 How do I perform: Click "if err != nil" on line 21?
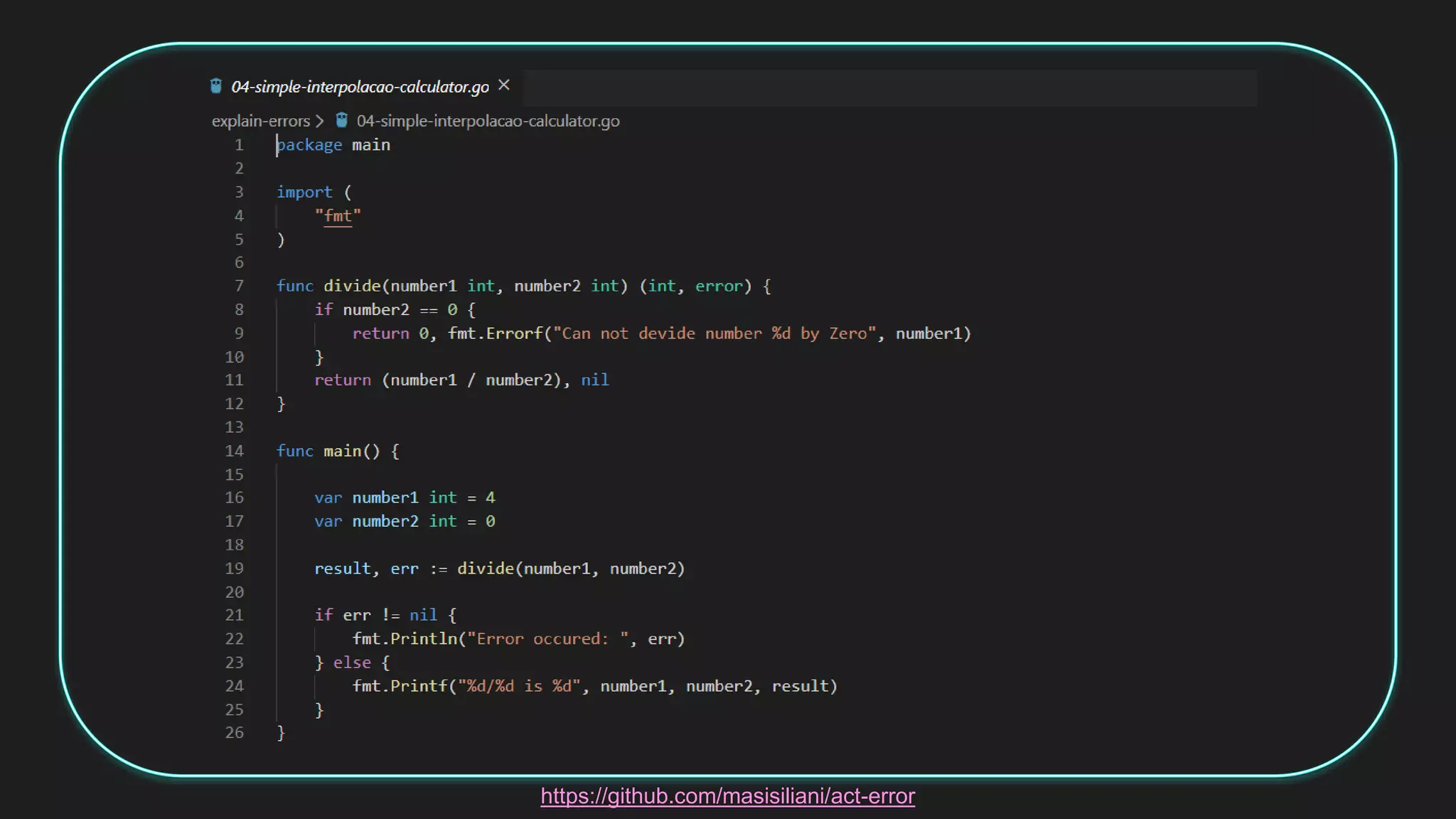tap(376, 615)
